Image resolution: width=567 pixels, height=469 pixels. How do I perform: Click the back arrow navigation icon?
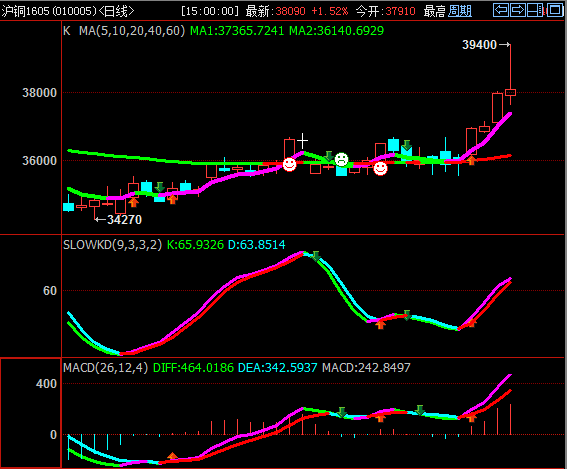pos(501,10)
